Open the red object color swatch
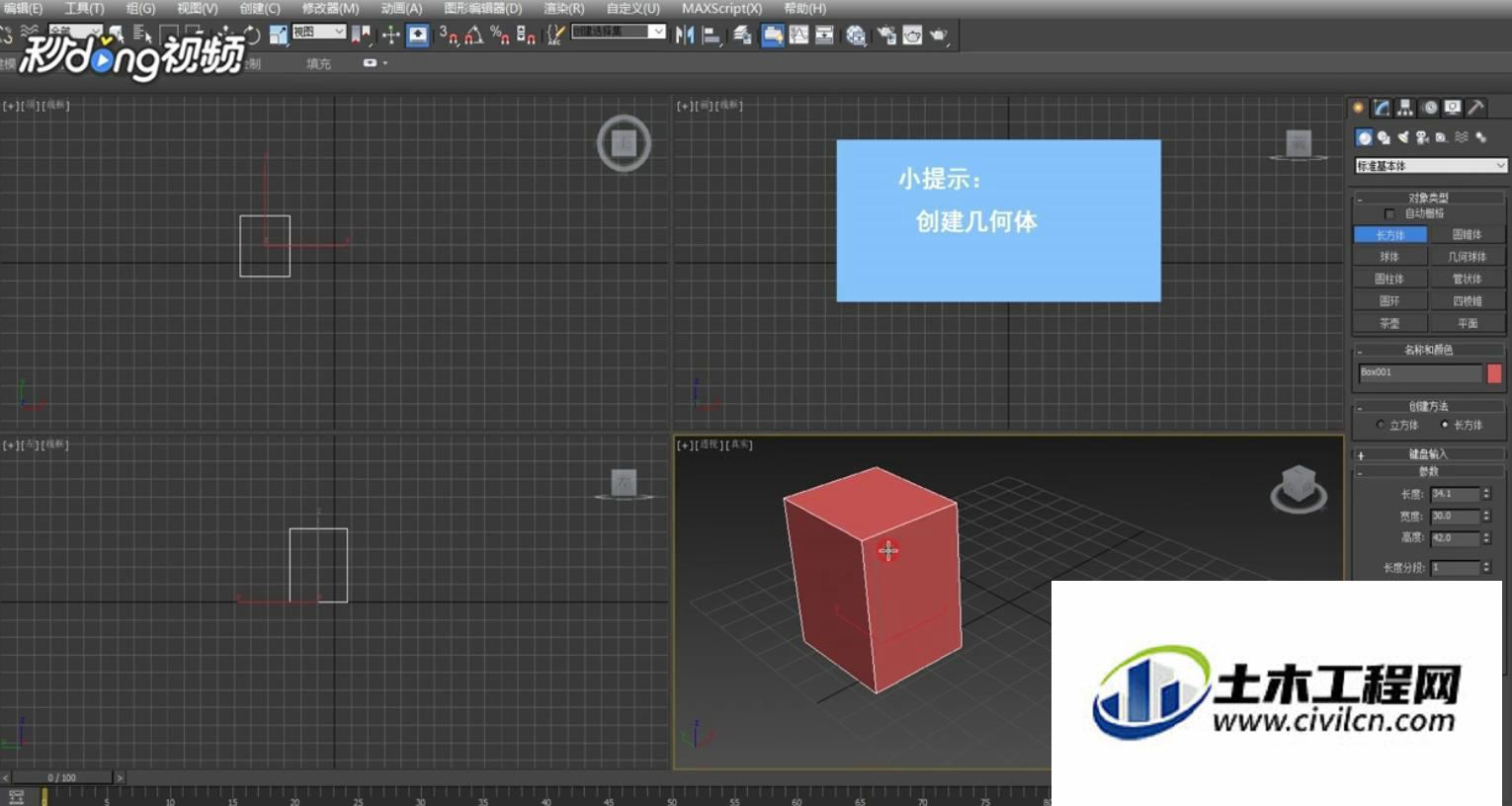The image size is (1512, 806). 1494,373
